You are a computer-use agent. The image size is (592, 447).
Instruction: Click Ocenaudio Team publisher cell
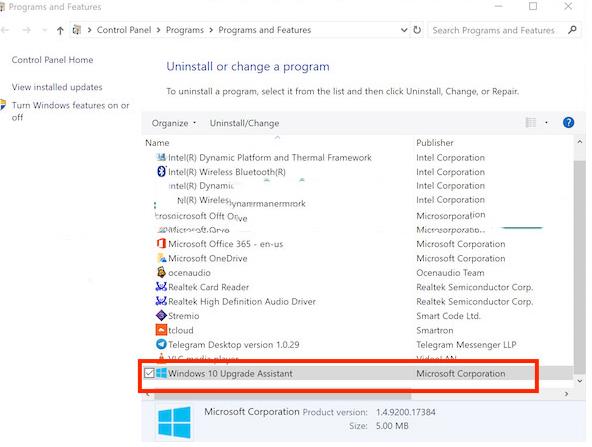pyautogui.click(x=450, y=273)
